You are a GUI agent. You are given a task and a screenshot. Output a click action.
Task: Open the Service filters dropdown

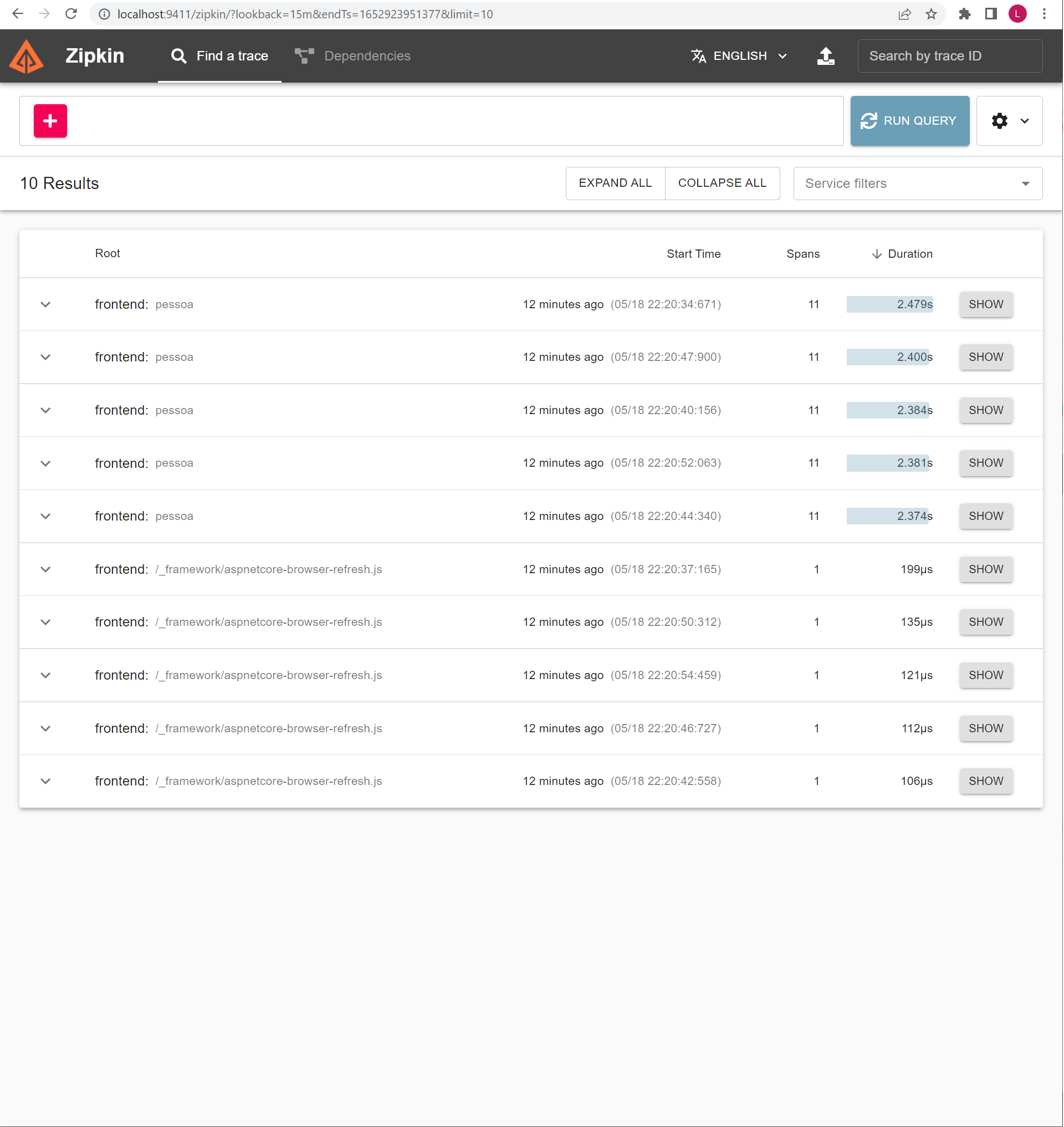917,183
